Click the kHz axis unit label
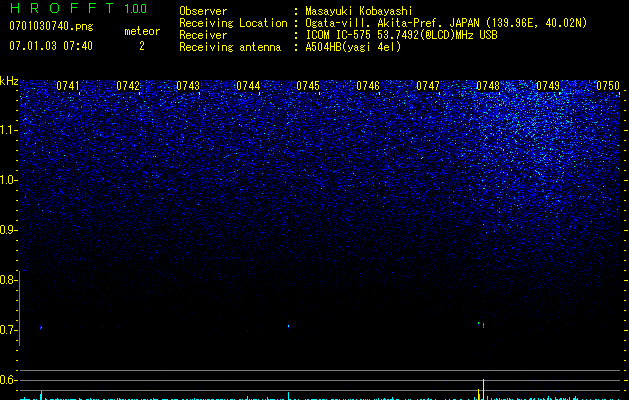Viewport: 629px width, 400px height. click(9, 81)
